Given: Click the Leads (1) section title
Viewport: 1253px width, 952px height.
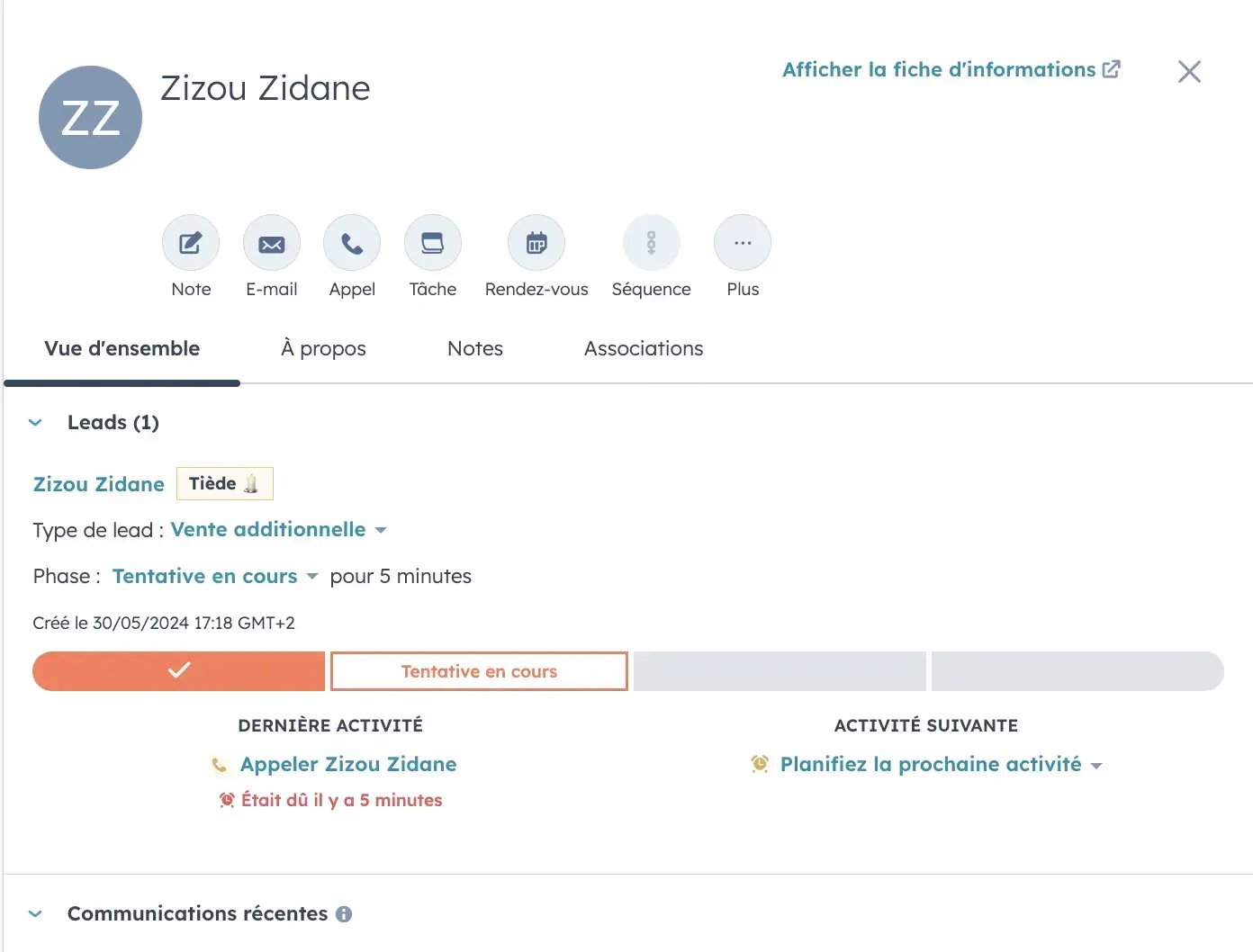Looking at the screenshot, I should click(113, 422).
